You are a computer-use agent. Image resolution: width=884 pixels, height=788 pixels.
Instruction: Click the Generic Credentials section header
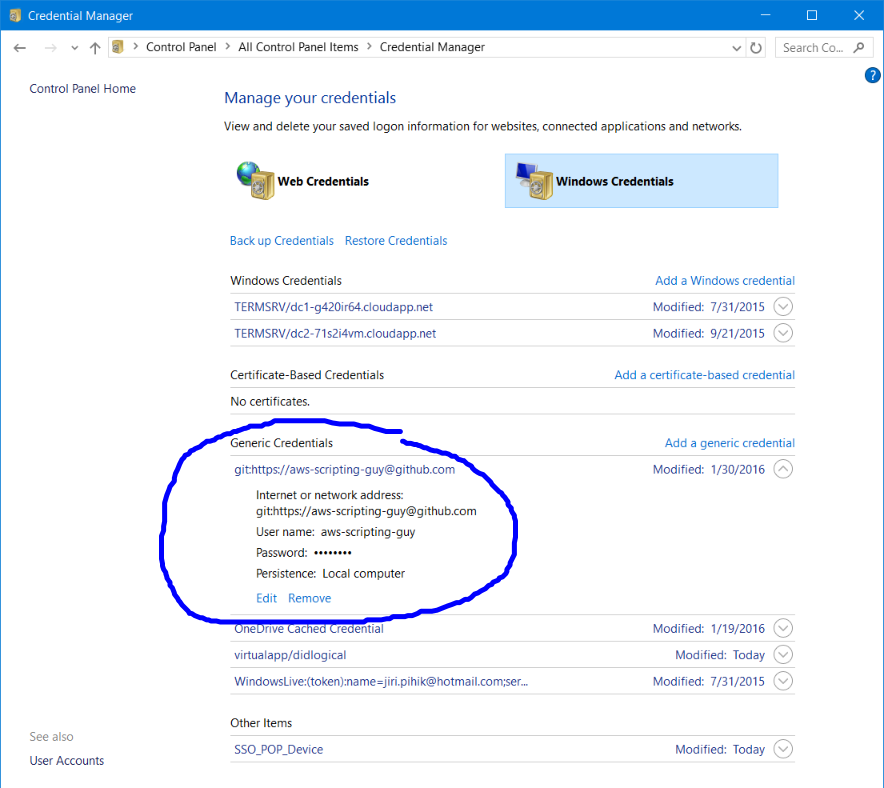pos(281,443)
